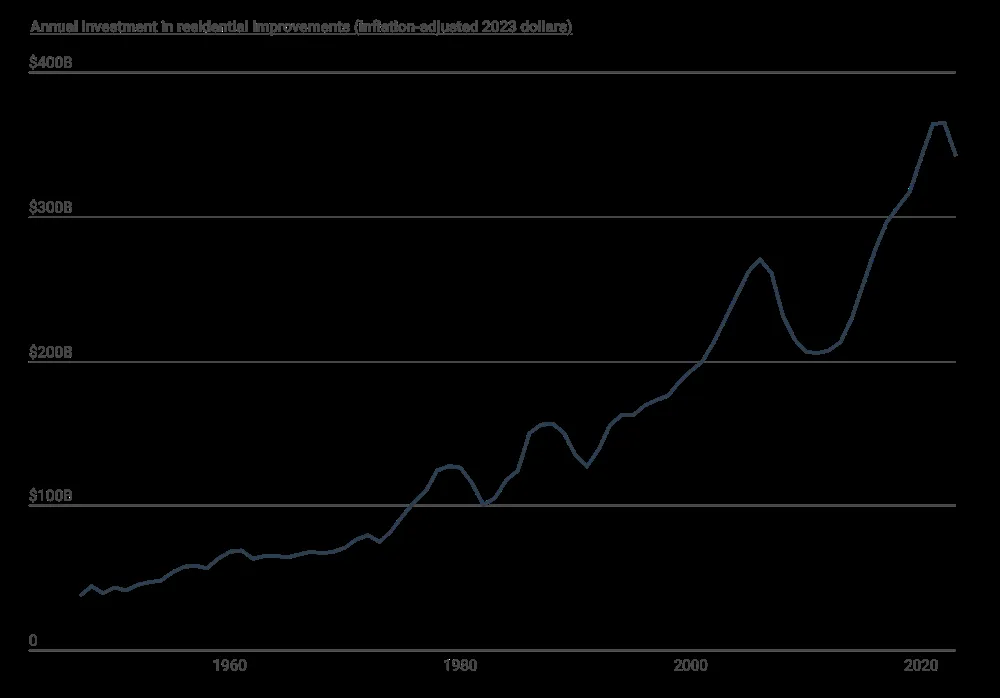The image size is (1000, 698).
Task: Click the 0 label on the y-axis
Action: click(x=33, y=640)
